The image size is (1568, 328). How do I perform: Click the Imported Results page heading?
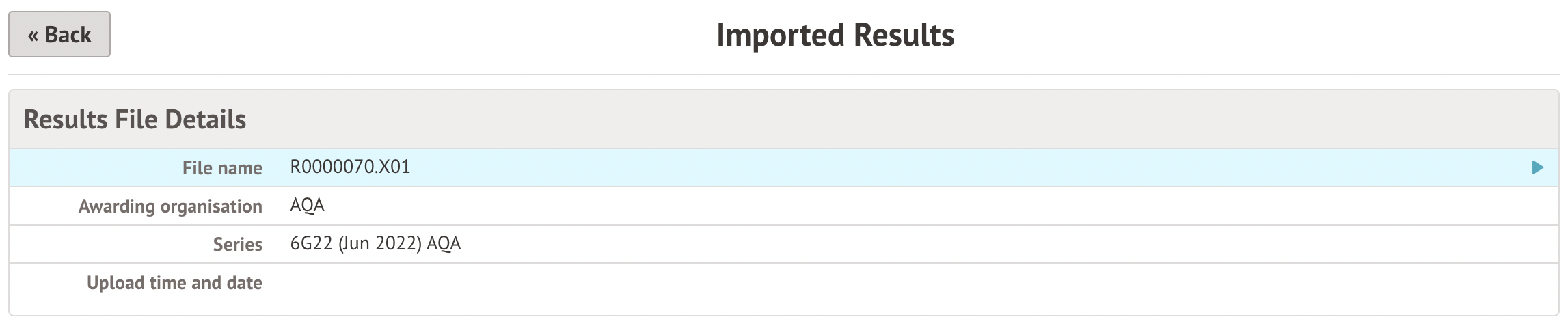835,36
